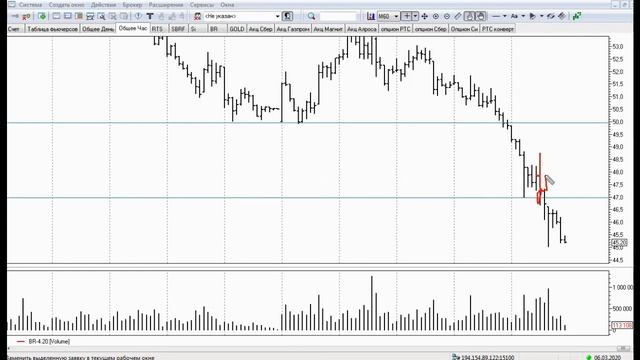Toggle the pointer cursor mode button

pyautogui.click(x=469, y=16)
